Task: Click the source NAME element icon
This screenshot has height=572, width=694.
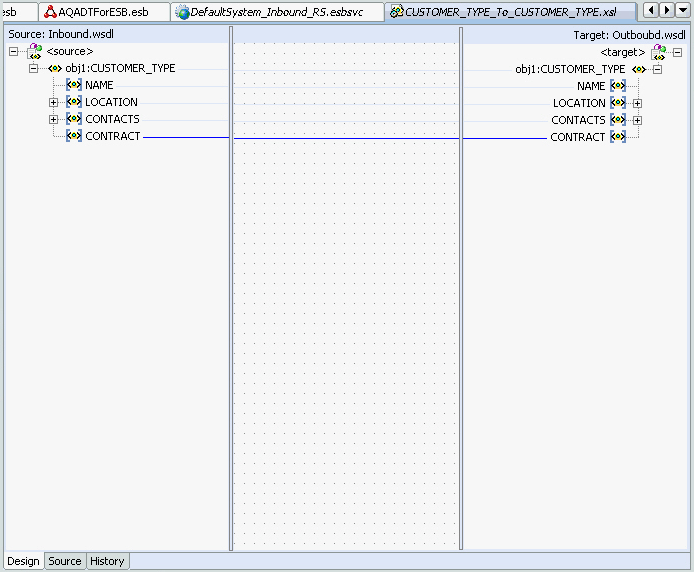Action: pyautogui.click(x=74, y=85)
